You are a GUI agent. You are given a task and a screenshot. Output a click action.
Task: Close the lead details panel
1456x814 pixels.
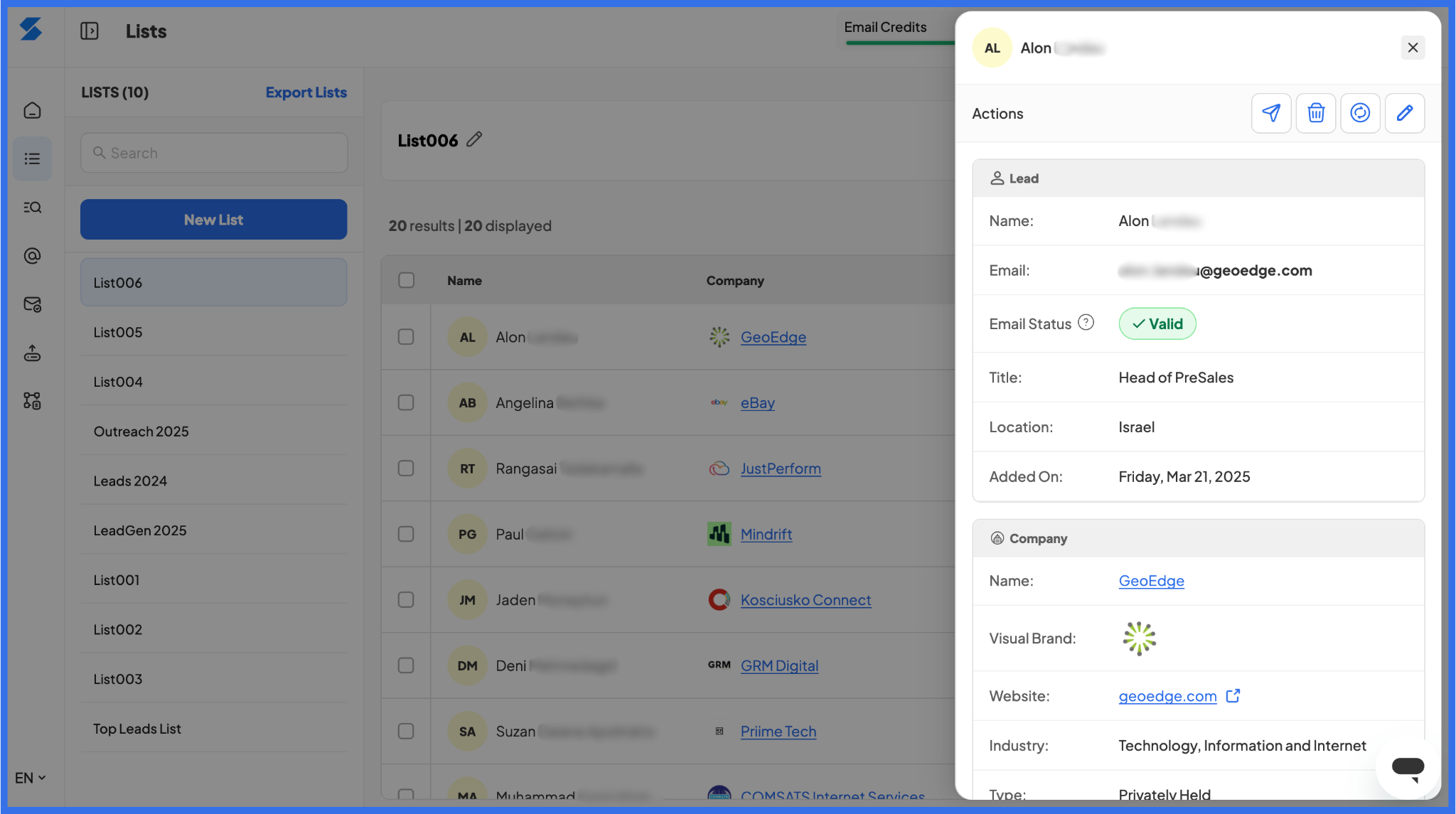pyautogui.click(x=1413, y=48)
